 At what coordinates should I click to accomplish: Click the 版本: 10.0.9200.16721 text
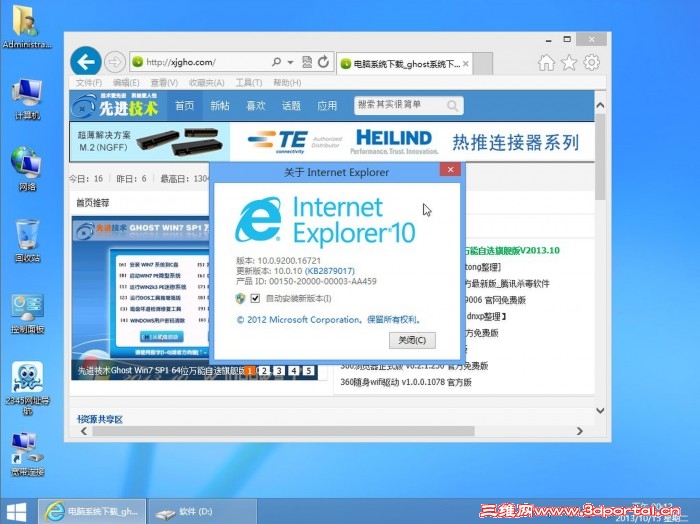tap(278, 261)
